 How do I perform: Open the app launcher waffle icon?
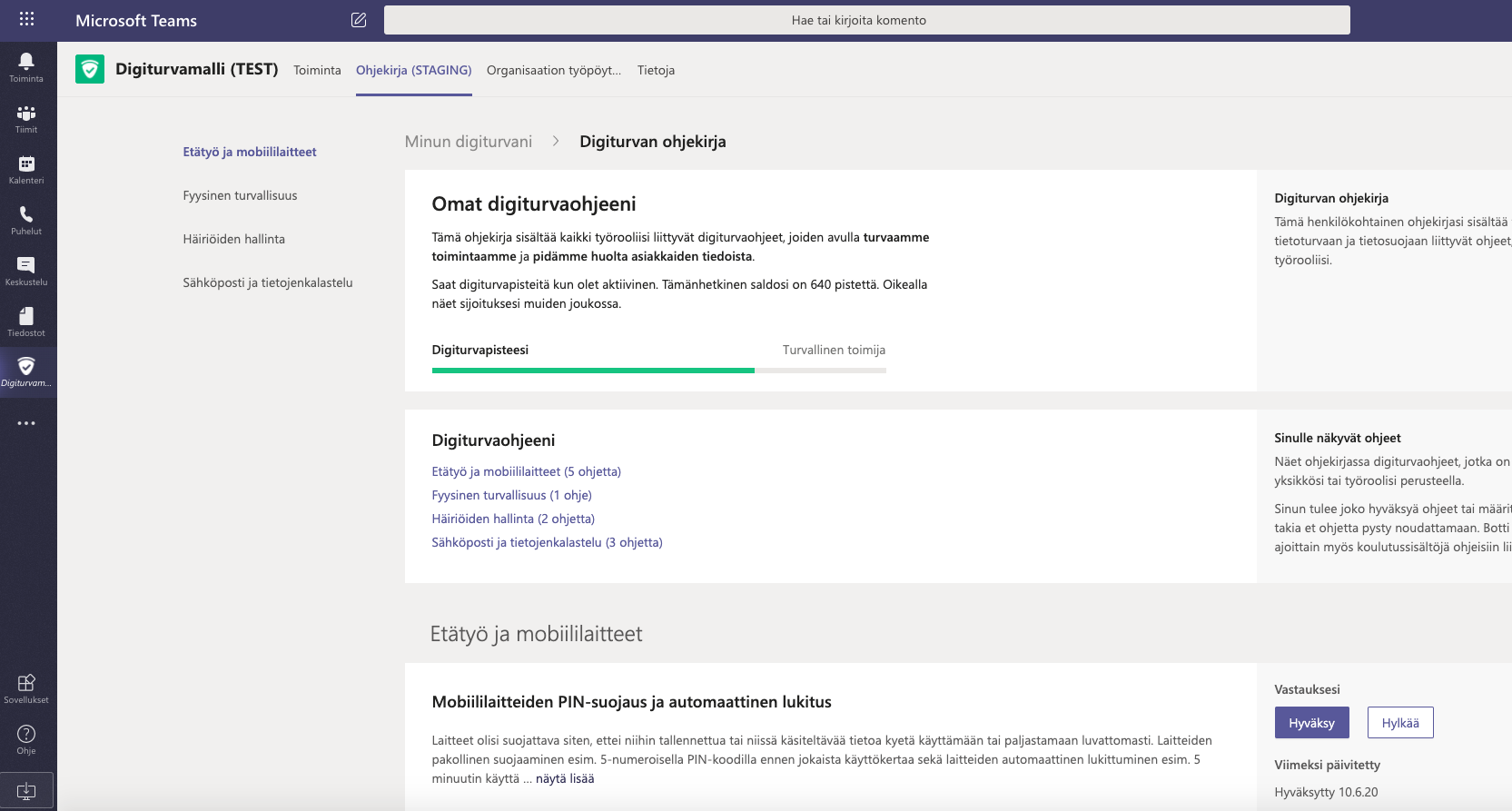pos(26,19)
